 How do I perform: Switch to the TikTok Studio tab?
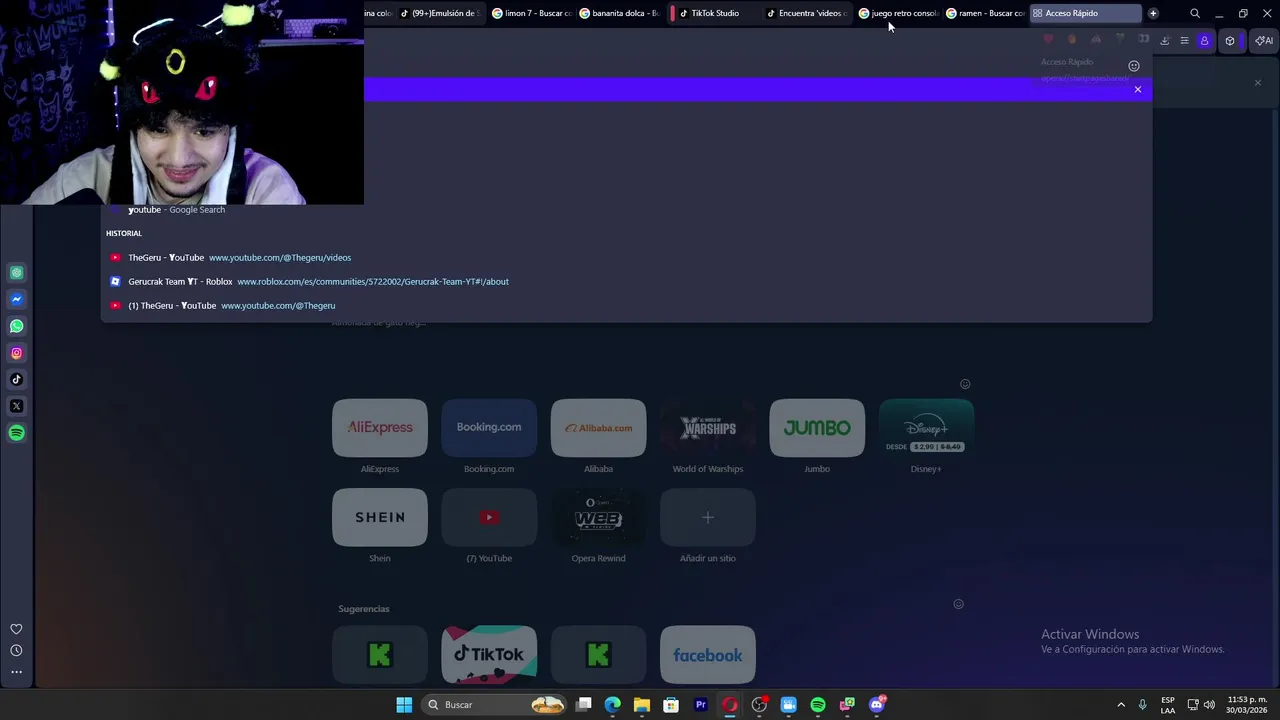point(714,13)
